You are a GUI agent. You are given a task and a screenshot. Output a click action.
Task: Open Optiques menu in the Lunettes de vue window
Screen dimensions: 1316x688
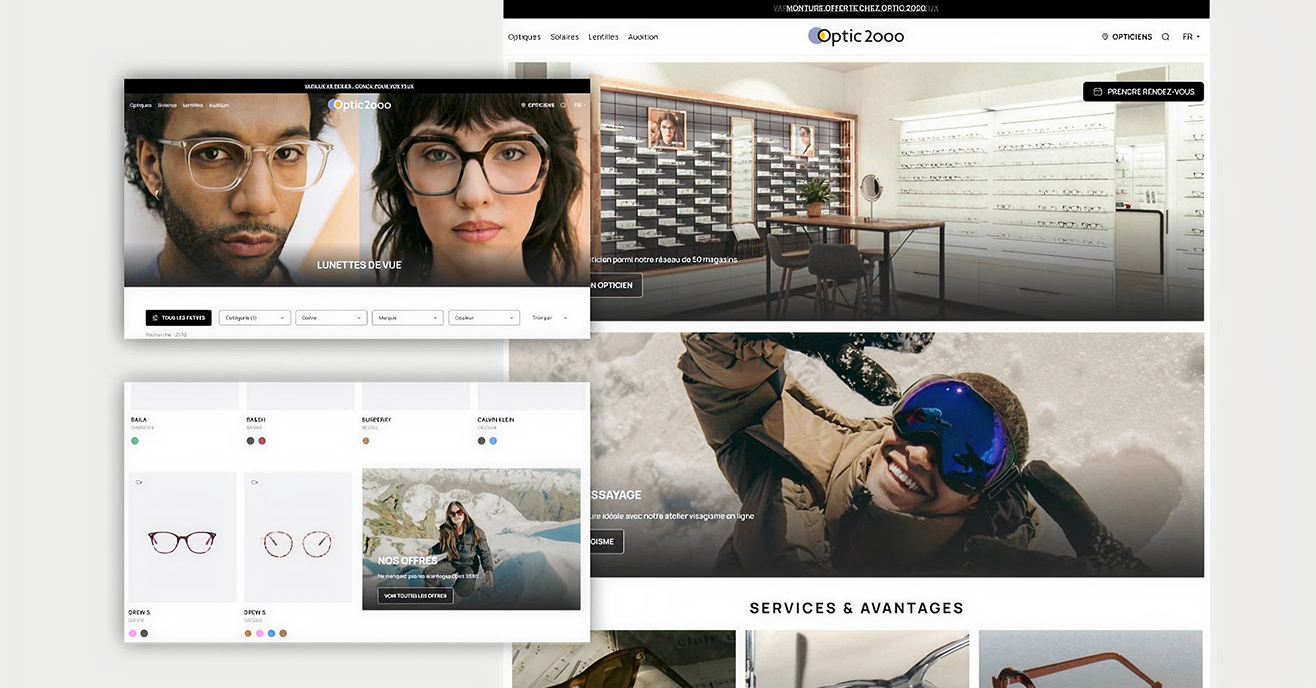[x=140, y=105]
